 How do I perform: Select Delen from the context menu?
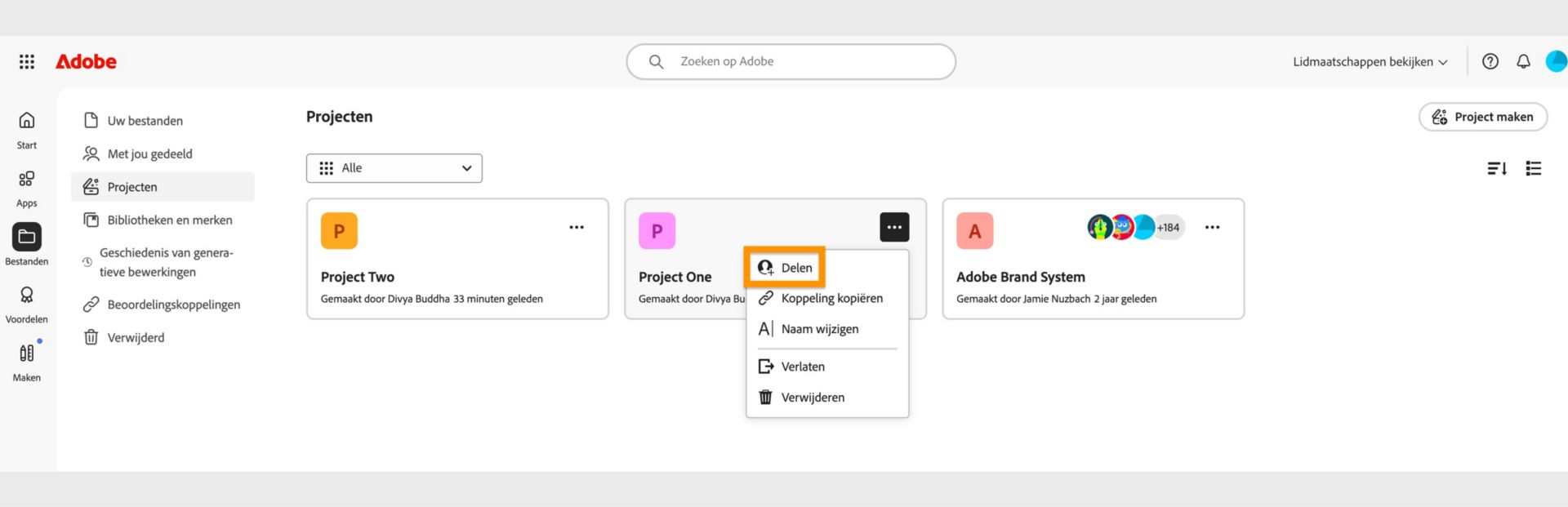pos(784,267)
